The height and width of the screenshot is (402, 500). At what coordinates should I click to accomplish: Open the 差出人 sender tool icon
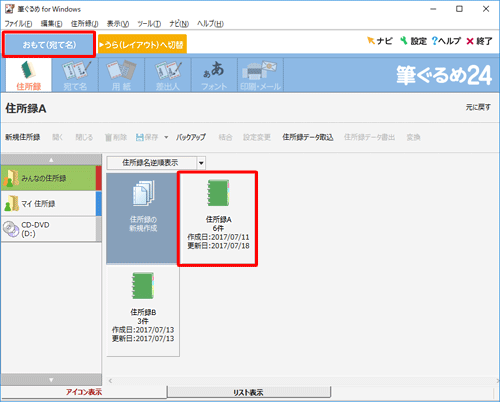click(168, 75)
